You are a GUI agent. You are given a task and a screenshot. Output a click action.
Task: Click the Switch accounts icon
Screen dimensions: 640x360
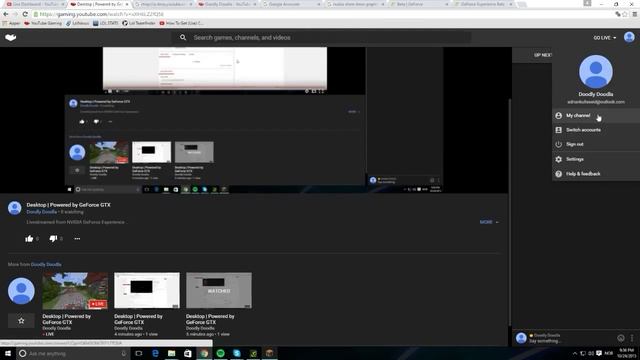coord(558,130)
